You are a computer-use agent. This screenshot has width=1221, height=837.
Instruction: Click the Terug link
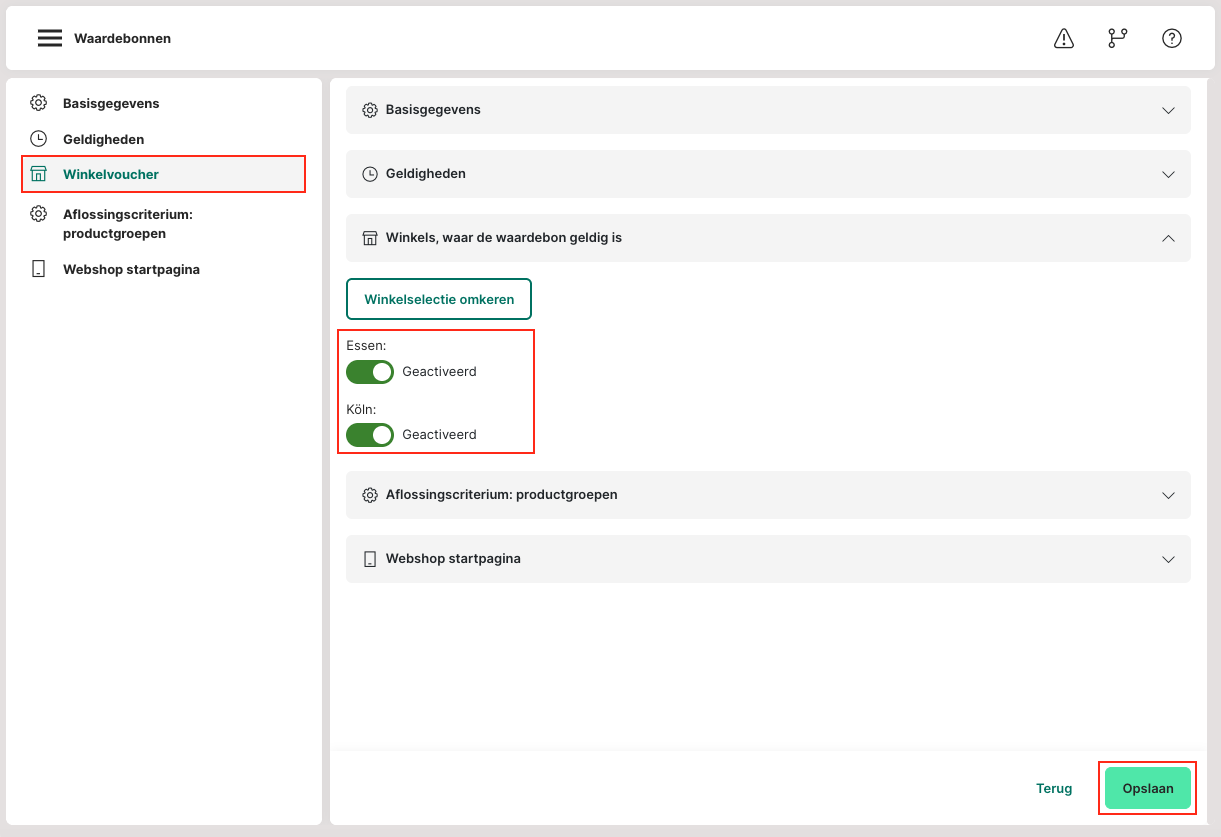(1054, 788)
